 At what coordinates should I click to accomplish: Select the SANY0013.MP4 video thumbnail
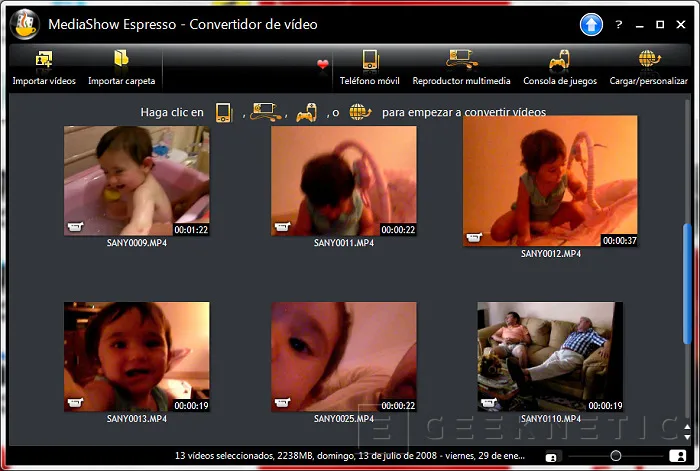pos(137,357)
